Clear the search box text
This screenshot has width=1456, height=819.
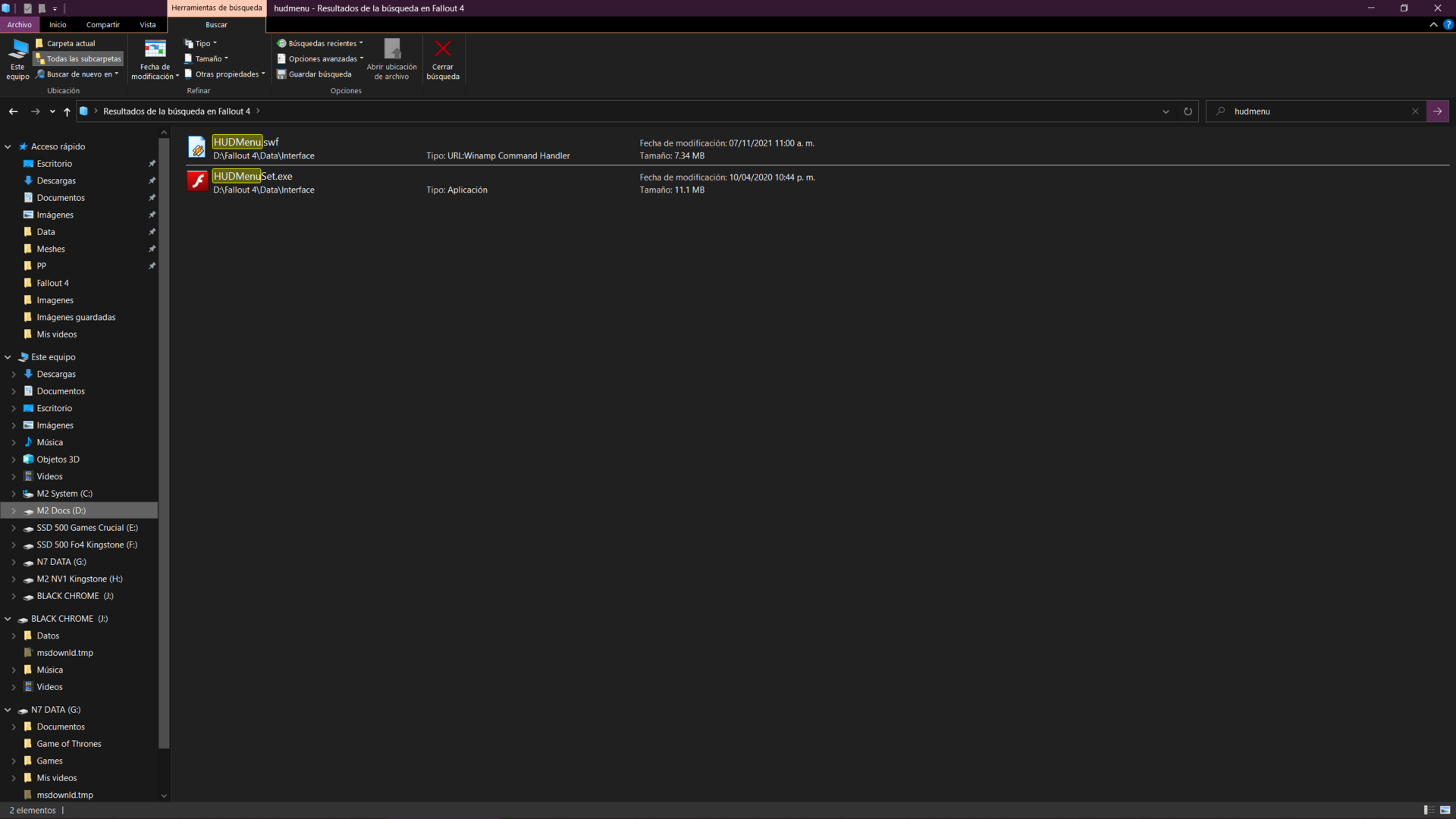1415,111
